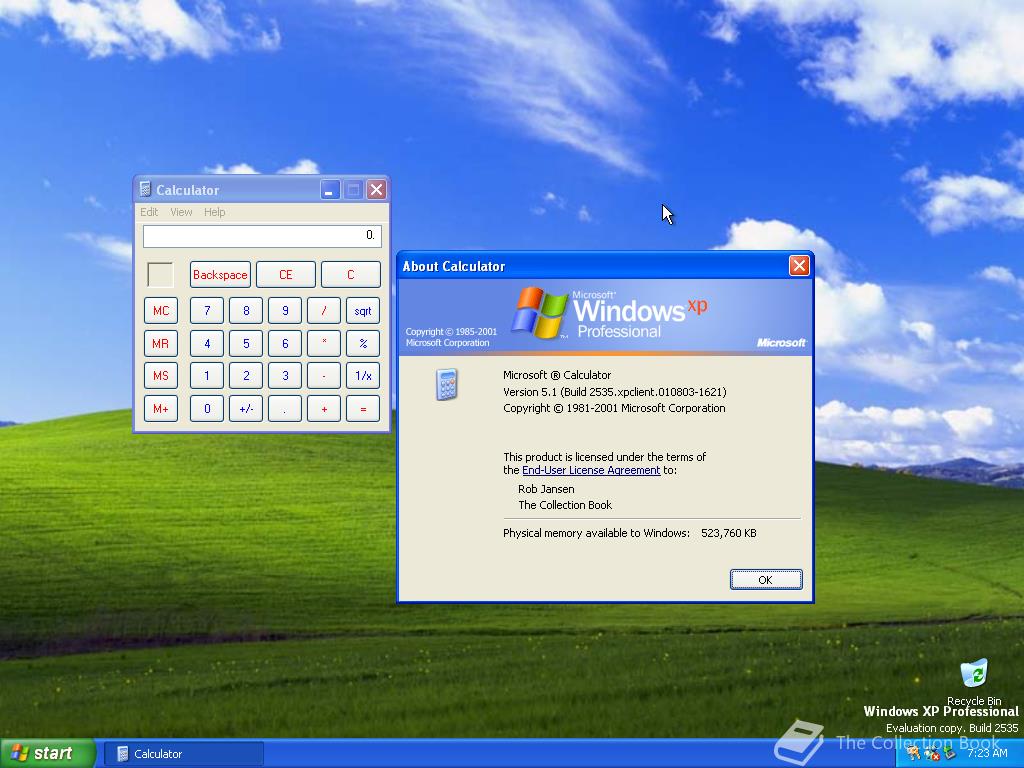1024x768 pixels.
Task: Close the About Calculator dialog
Action: tap(799, 266)
